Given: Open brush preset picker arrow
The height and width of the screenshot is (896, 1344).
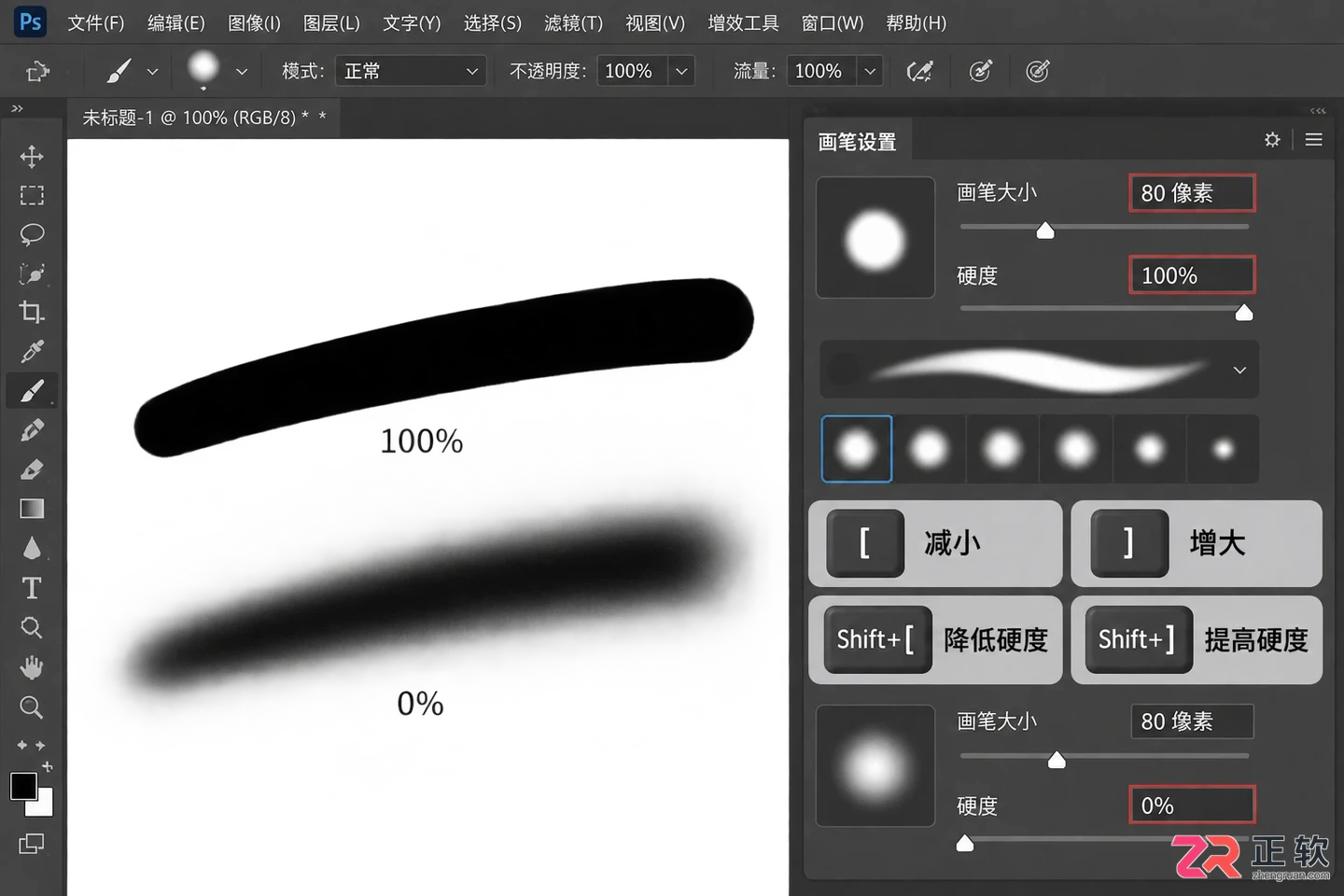Looking at the screenshot, I should tap(242, 71).
